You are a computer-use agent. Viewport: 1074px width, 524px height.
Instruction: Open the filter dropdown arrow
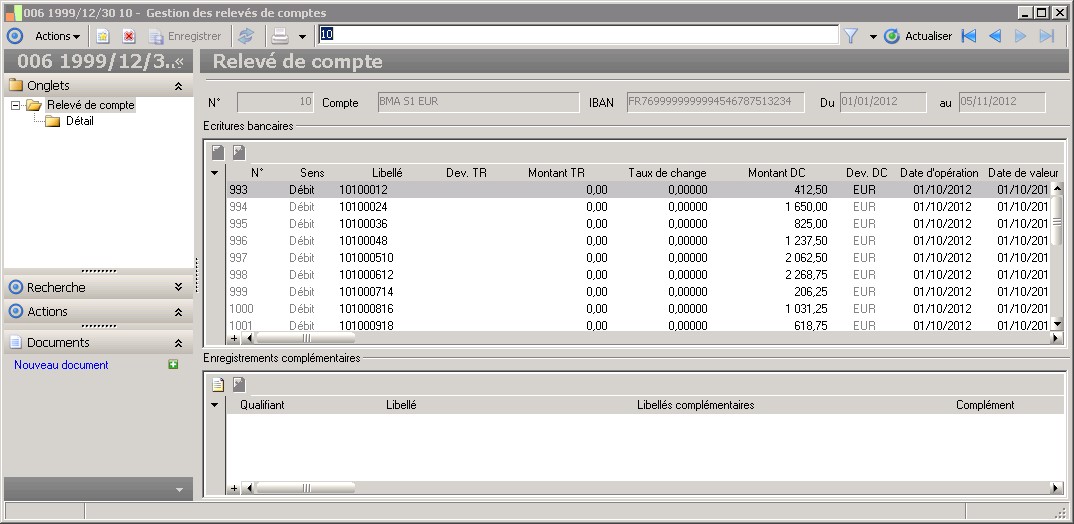tap(872, 37)
